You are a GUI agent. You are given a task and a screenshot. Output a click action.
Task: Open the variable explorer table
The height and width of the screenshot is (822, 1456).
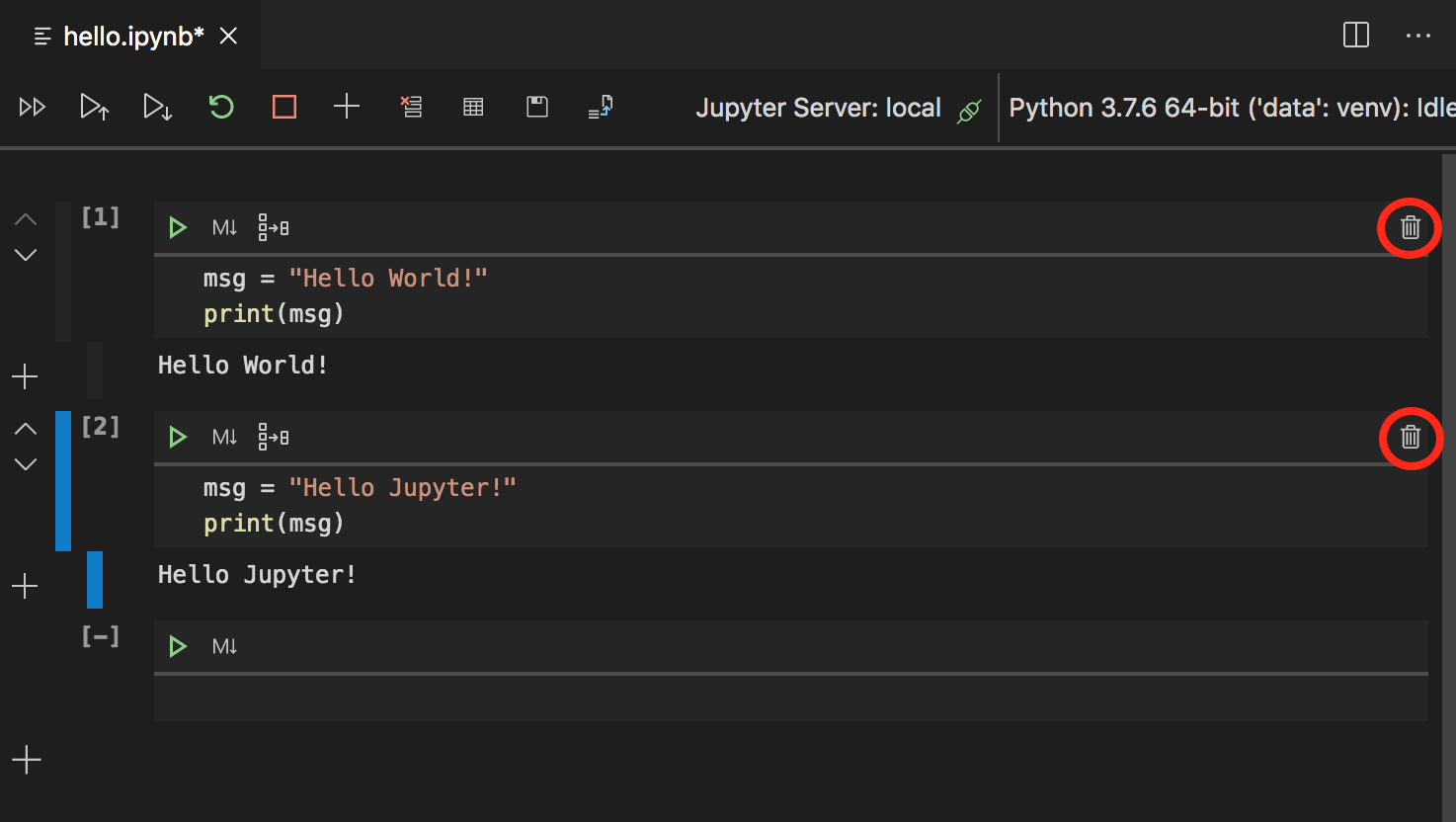pos(474,107)
